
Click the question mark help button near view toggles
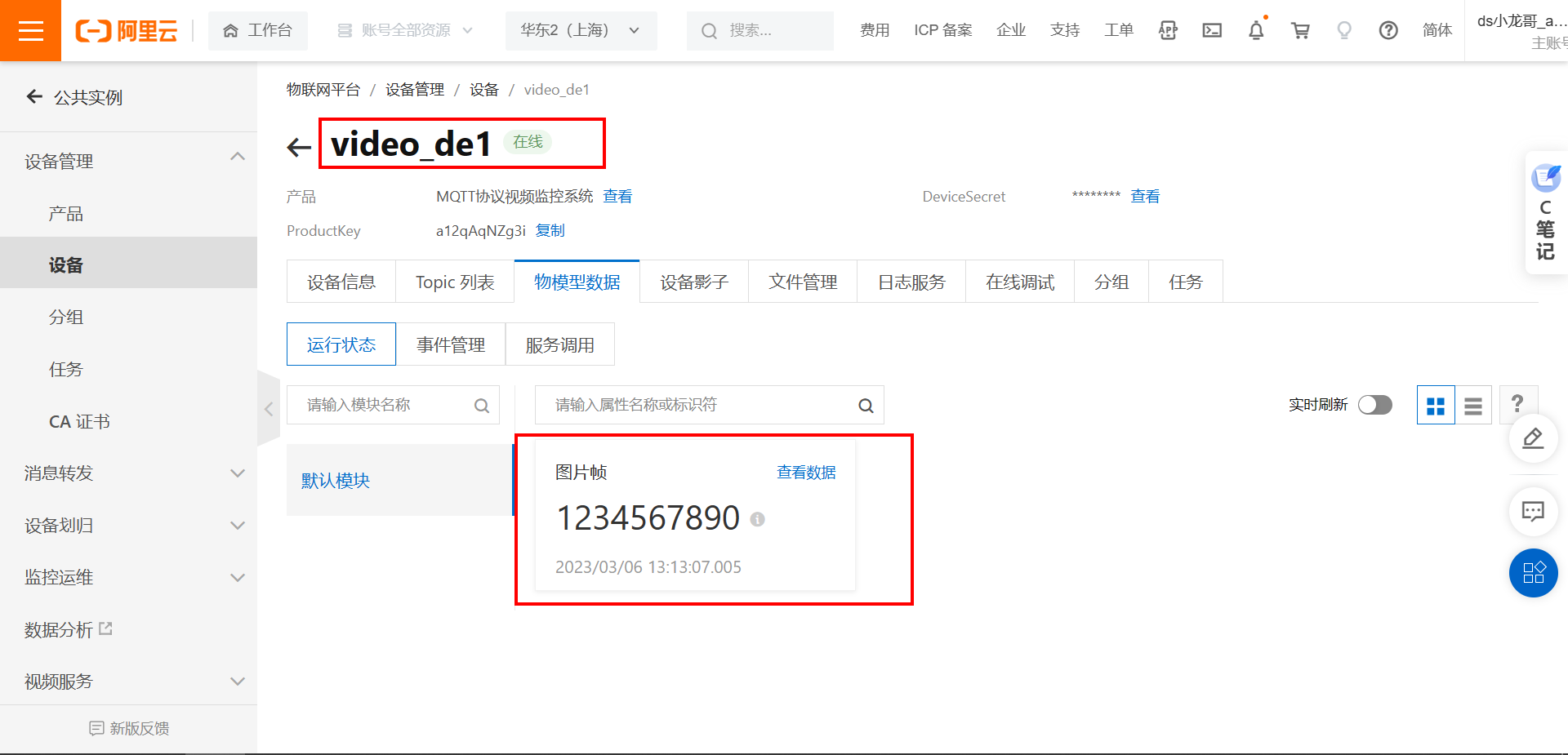(x=1518, y=403)
